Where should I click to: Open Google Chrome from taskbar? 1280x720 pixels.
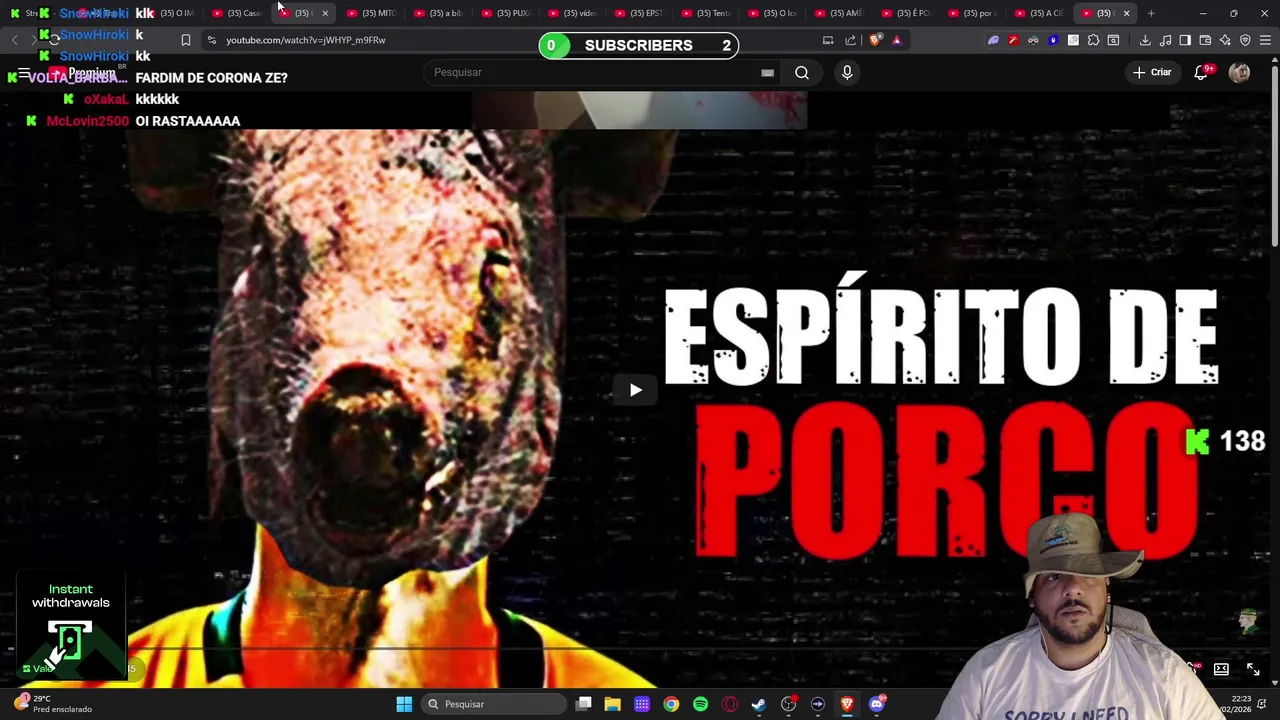click(x=671, y=704)
